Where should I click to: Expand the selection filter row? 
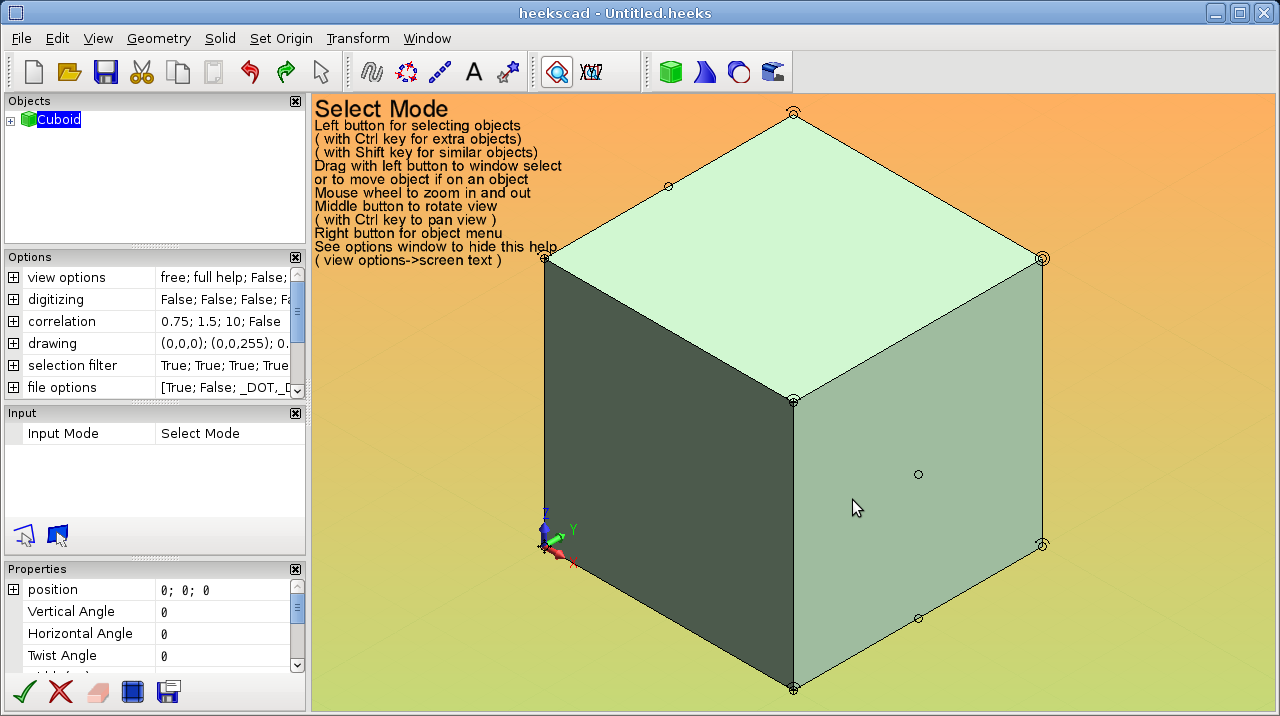13,366
